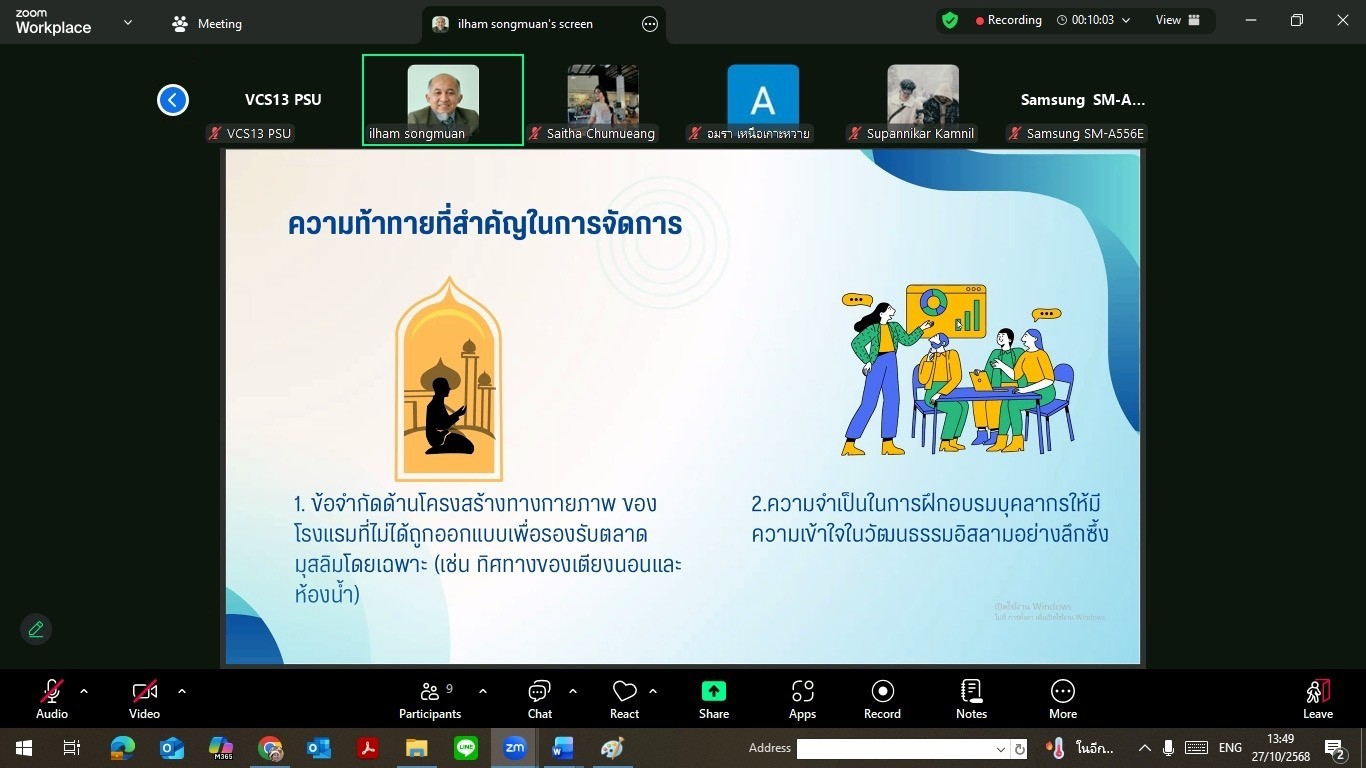Screen dimensions: 1366x768
Task: Open the Meeting tab at top
Action: (x=207, y=24)
